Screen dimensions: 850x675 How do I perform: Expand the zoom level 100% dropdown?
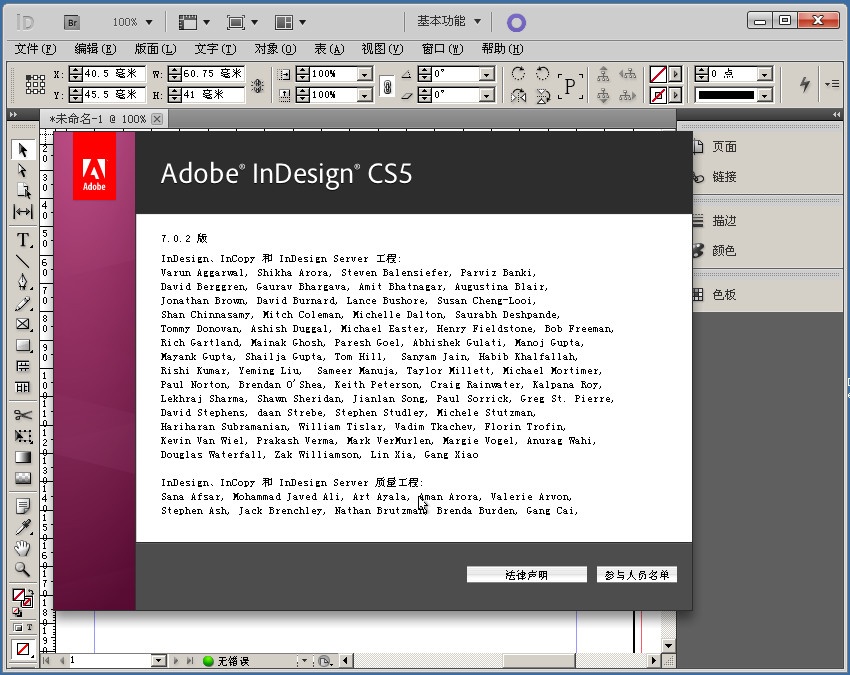point(148,22)
